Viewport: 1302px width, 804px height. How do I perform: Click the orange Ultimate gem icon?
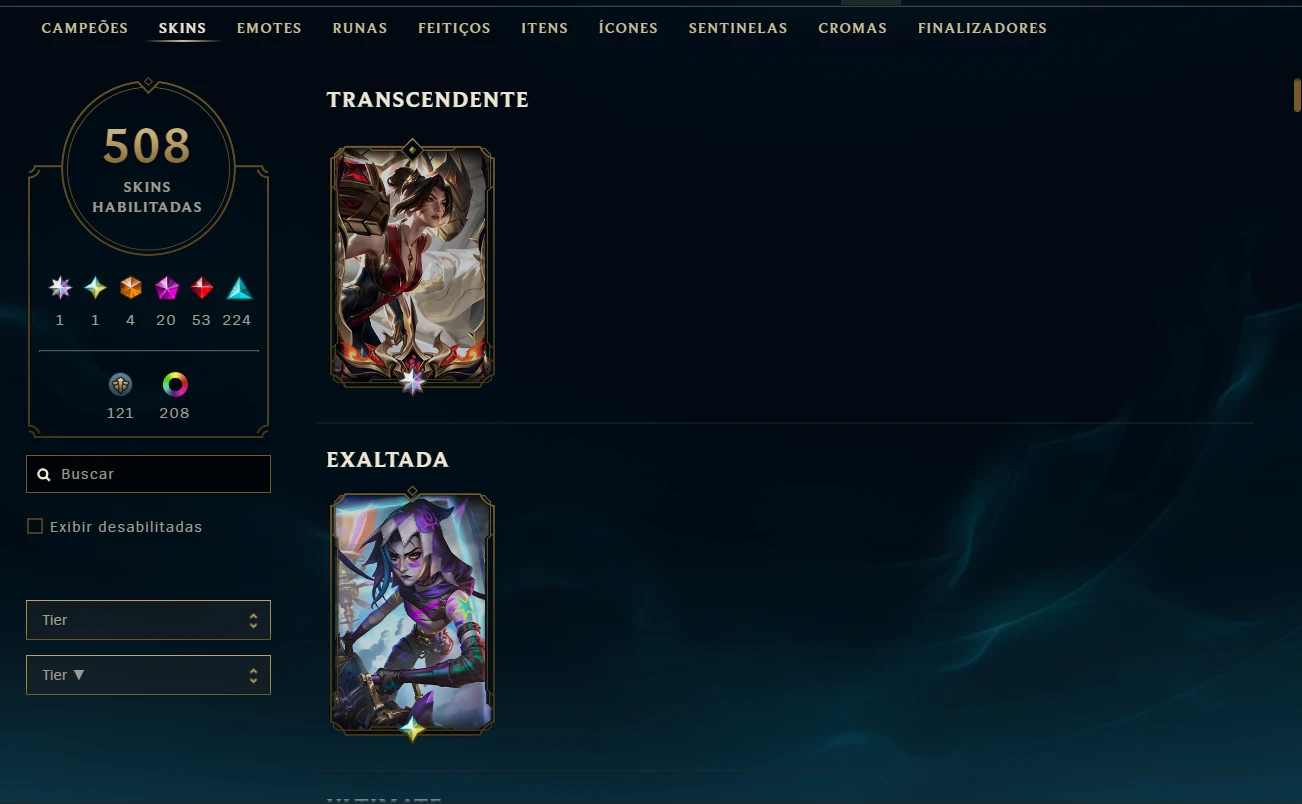coord(131,288)
